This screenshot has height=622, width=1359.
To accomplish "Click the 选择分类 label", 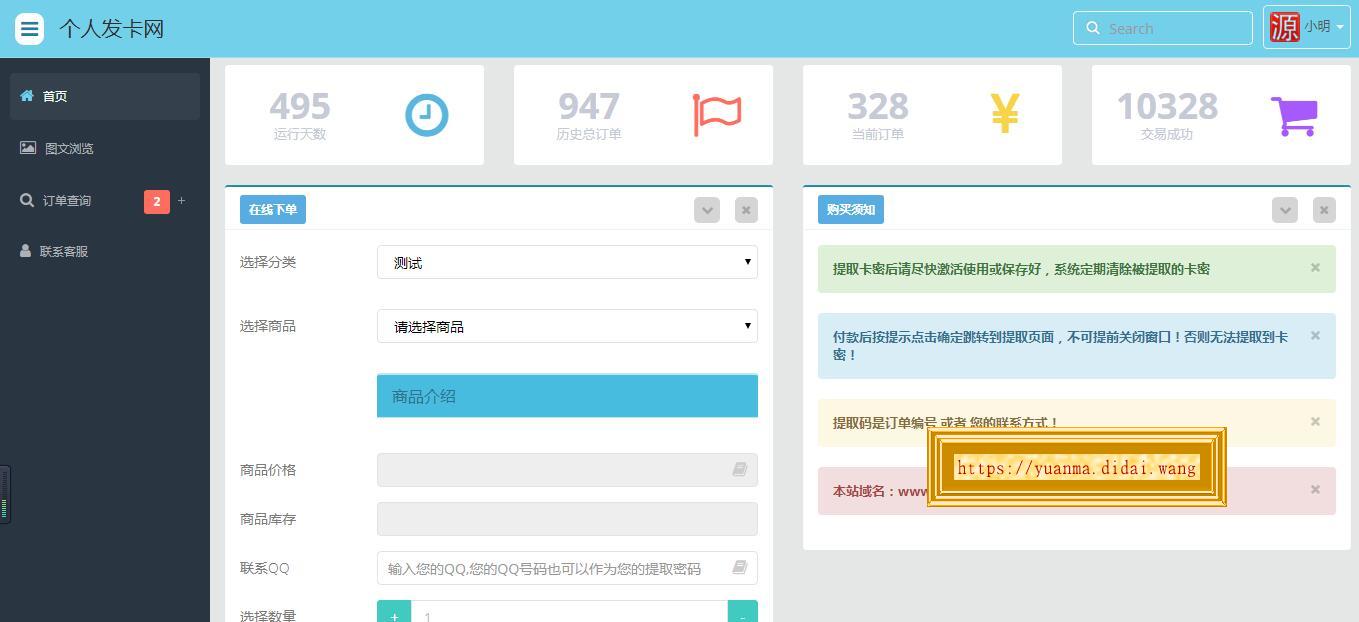I will pos(268,262).
